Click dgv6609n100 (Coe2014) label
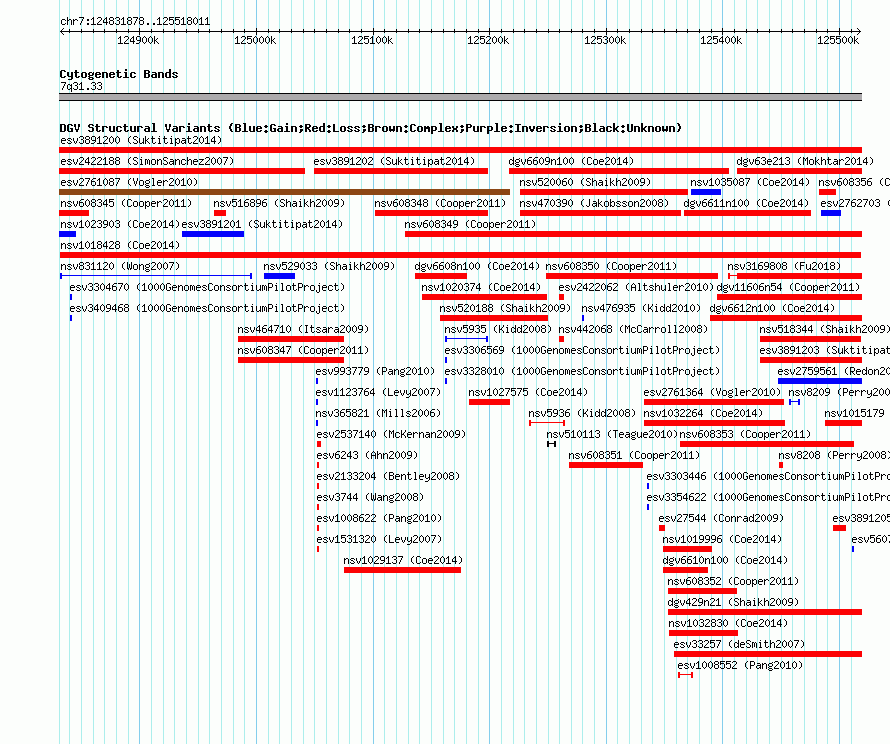 tap(571, 161)
